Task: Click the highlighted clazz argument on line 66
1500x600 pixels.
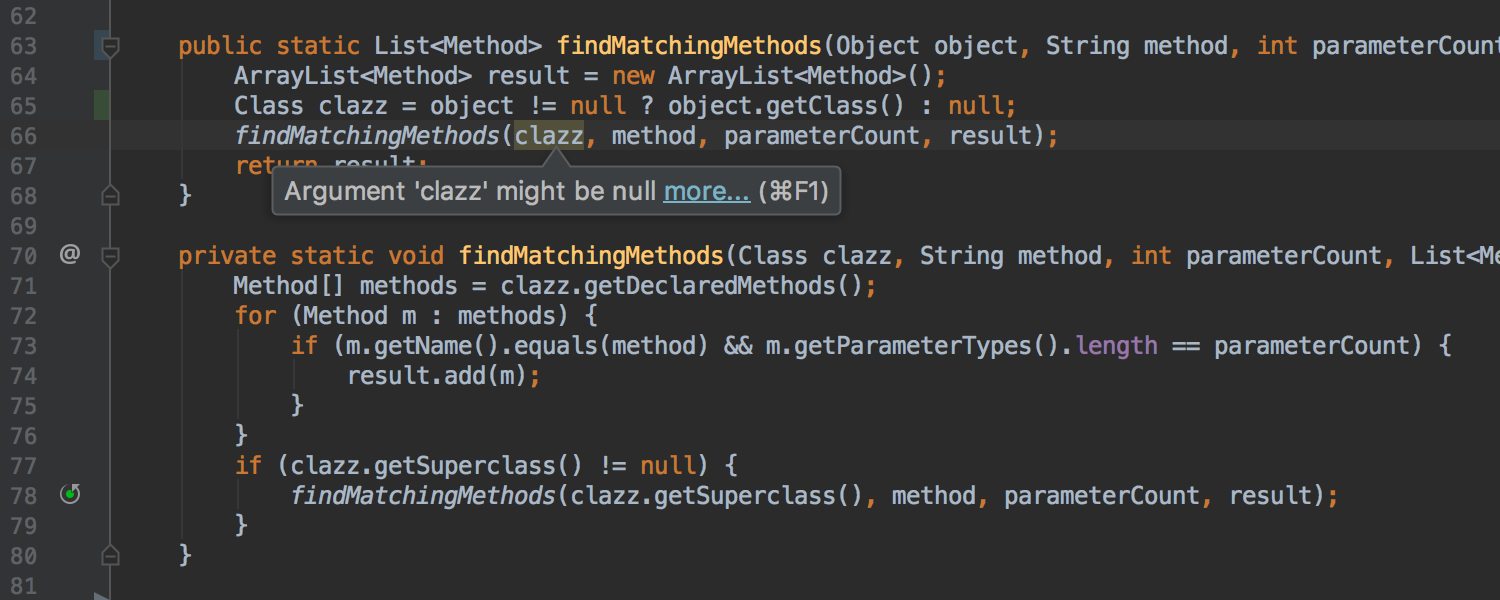Action: 549,136
